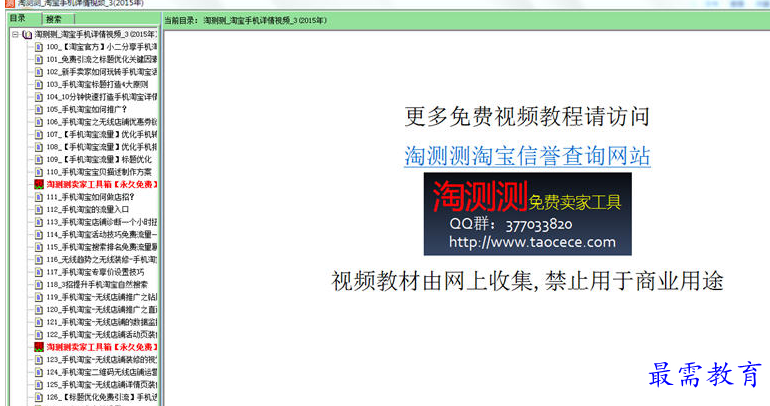Click the page icon beside item 125_手机淘宝-无线店铺详情页
Viewport: 770px width, 406px height.
click(39, 385)
